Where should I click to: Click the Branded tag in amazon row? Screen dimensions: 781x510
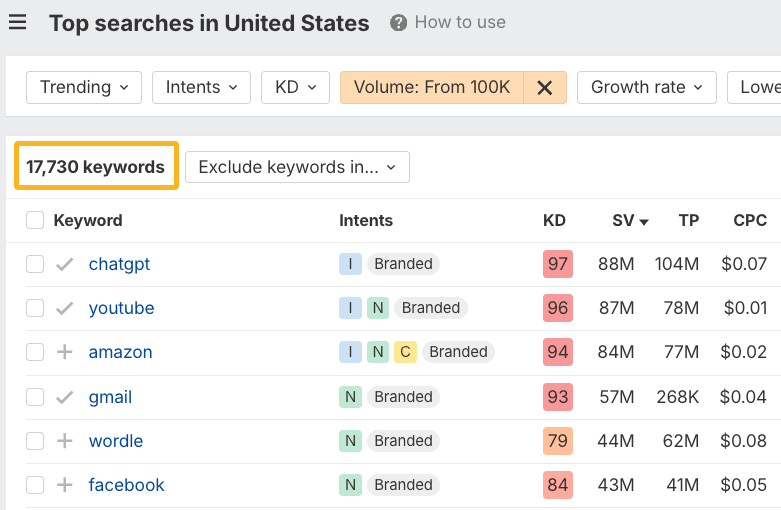click(x=459, y=352)
